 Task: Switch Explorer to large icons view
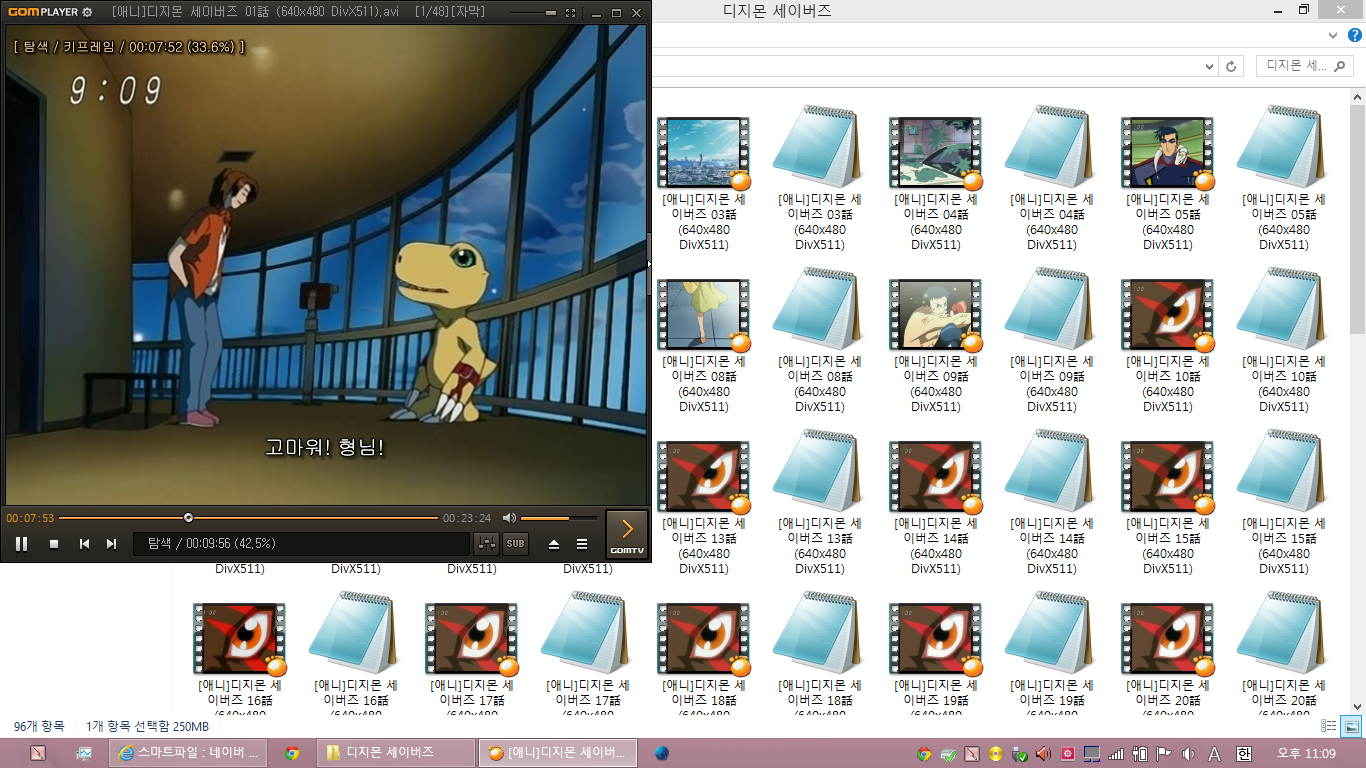click(x=1350, y=726)
